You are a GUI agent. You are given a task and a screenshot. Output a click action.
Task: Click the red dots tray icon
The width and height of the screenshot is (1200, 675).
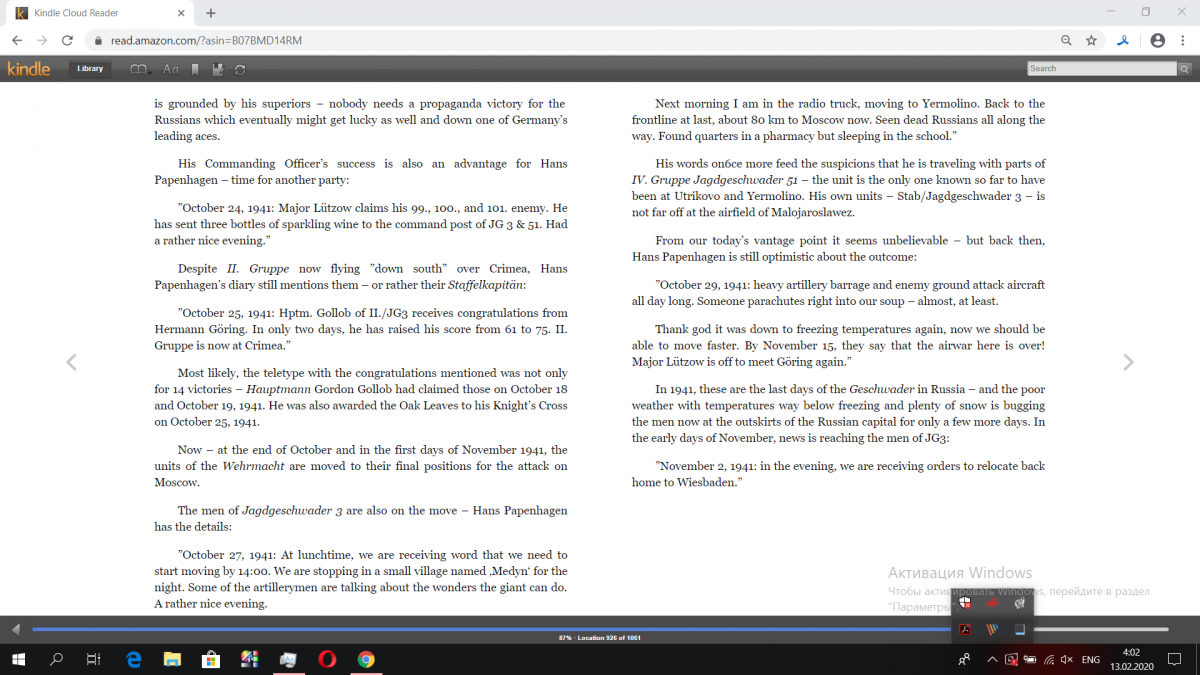click(x=993, y=603)
